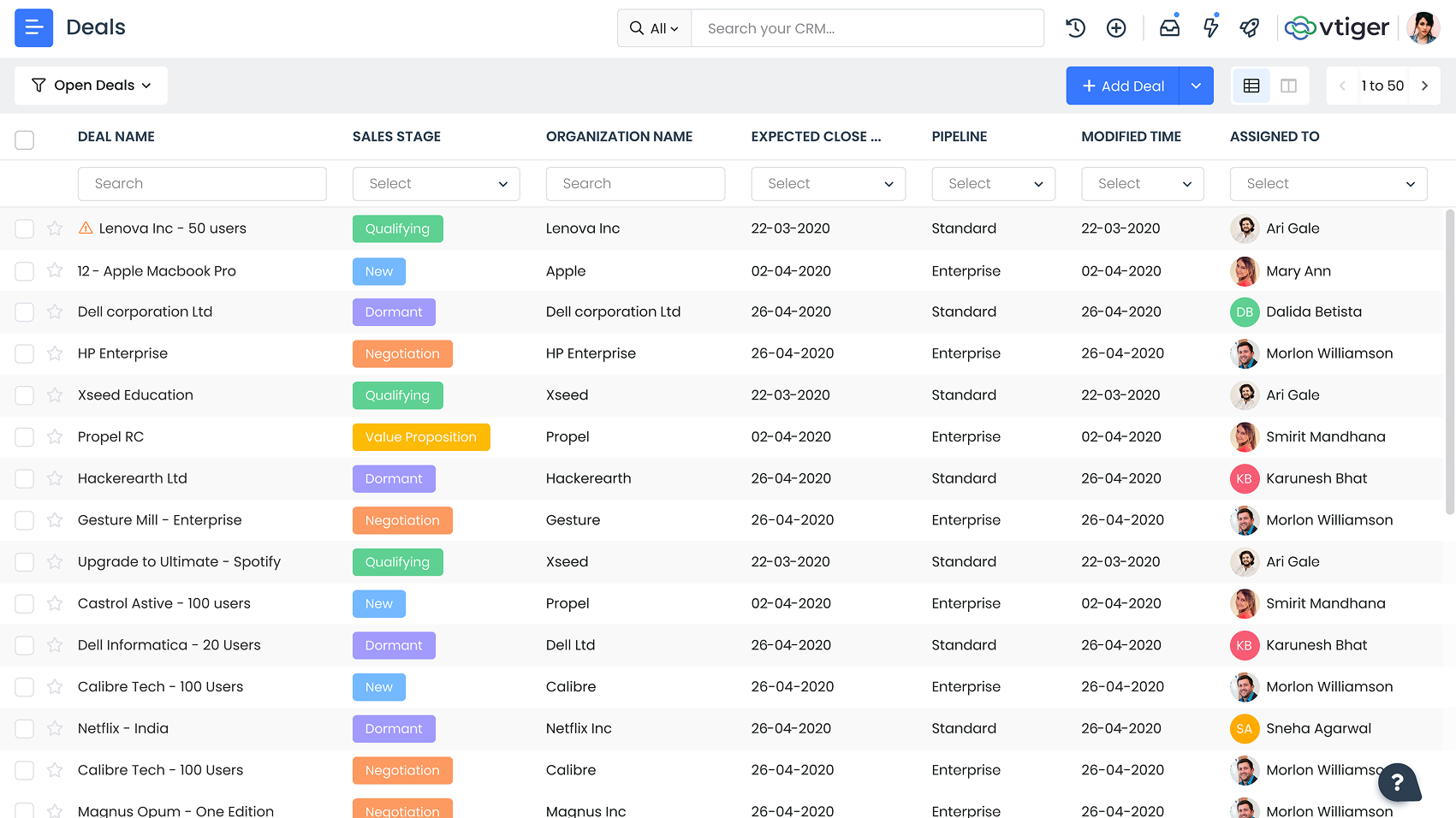The width and height of the screenshot is (1456, 818).
Task: Click the lightning bolt actions icon
Action: click(x=1210, y=28)
